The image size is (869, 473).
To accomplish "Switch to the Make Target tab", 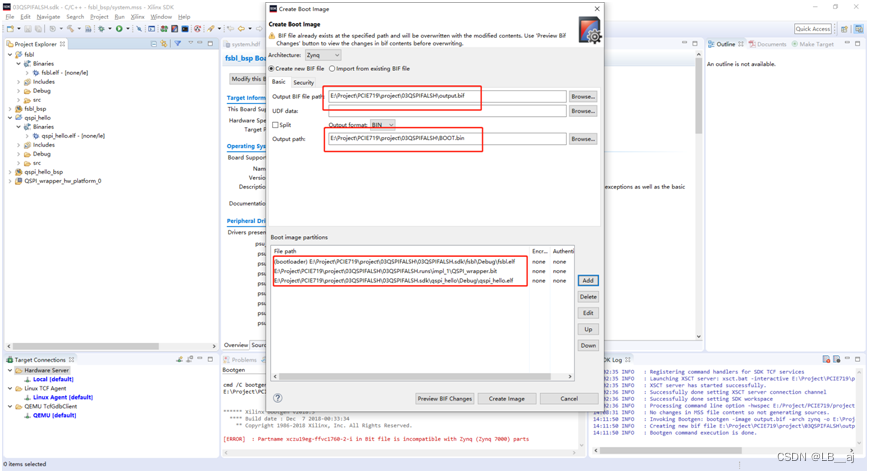I will point(812,44).
